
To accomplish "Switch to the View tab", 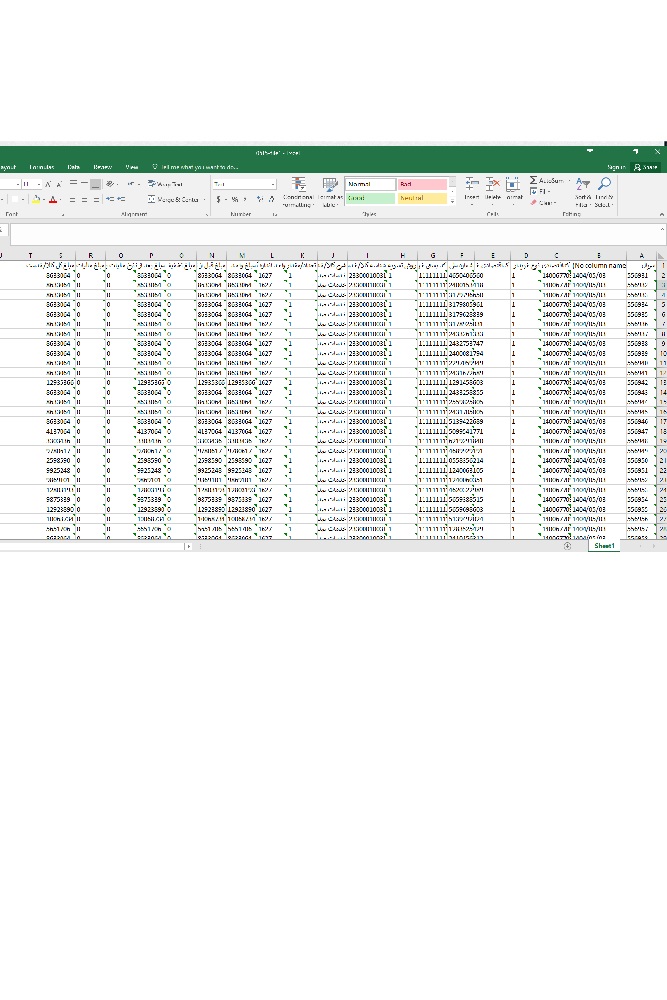I will [132, 167].
